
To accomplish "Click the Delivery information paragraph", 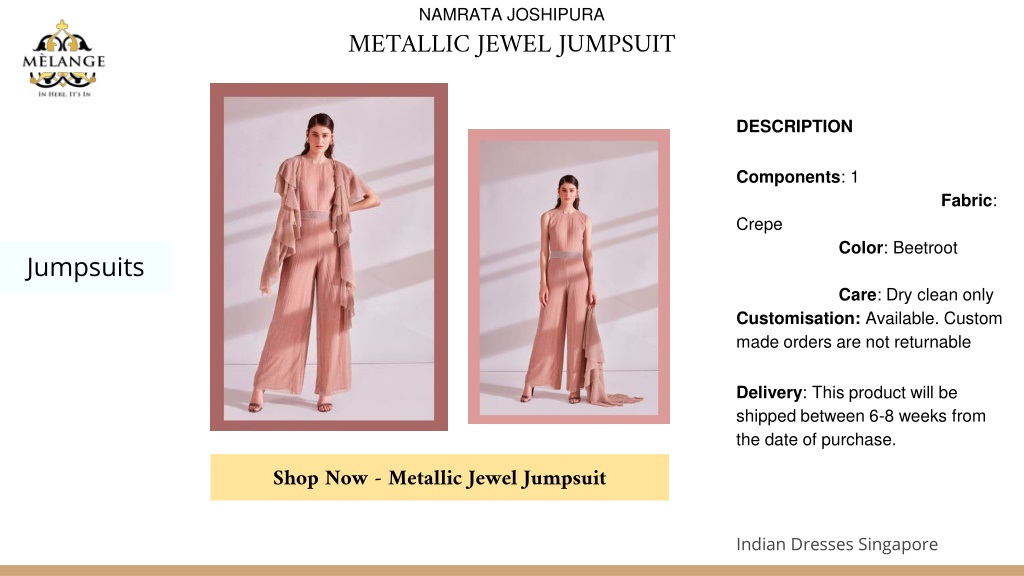I will click(x=861, y=416).
